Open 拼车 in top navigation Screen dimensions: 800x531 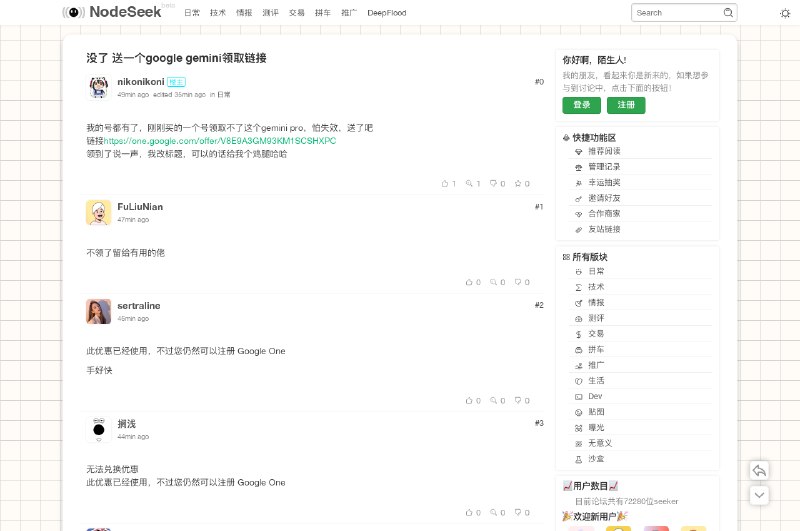[x=323, y=13]
